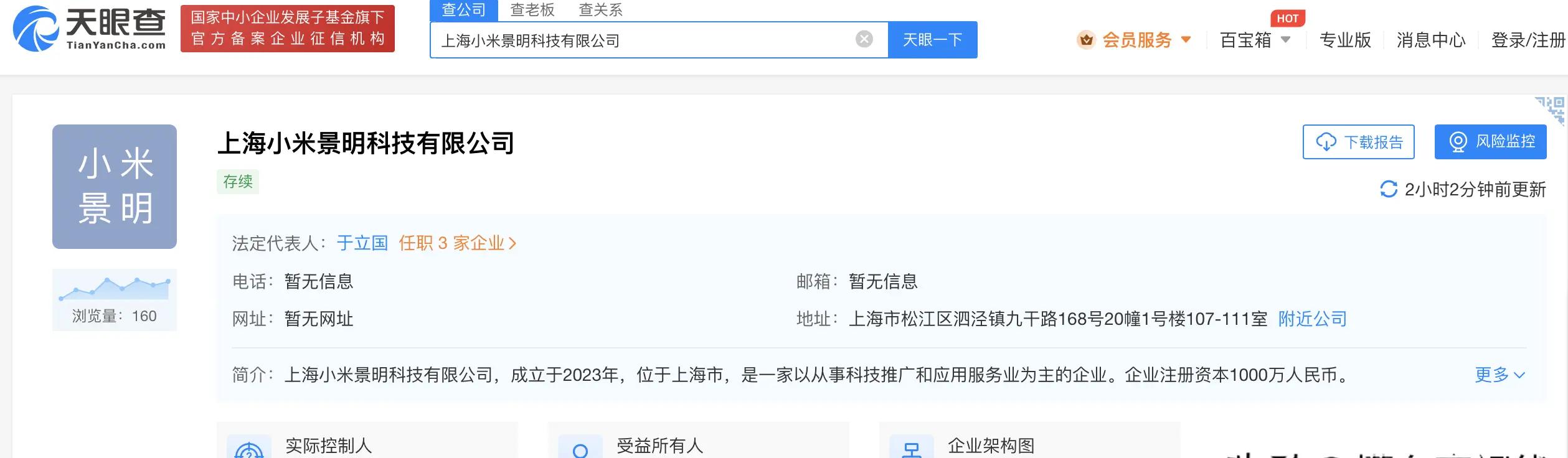This screenshot has height=458, width=1568.
Task: Open 受益所有人 card
Action: (699, 440)
